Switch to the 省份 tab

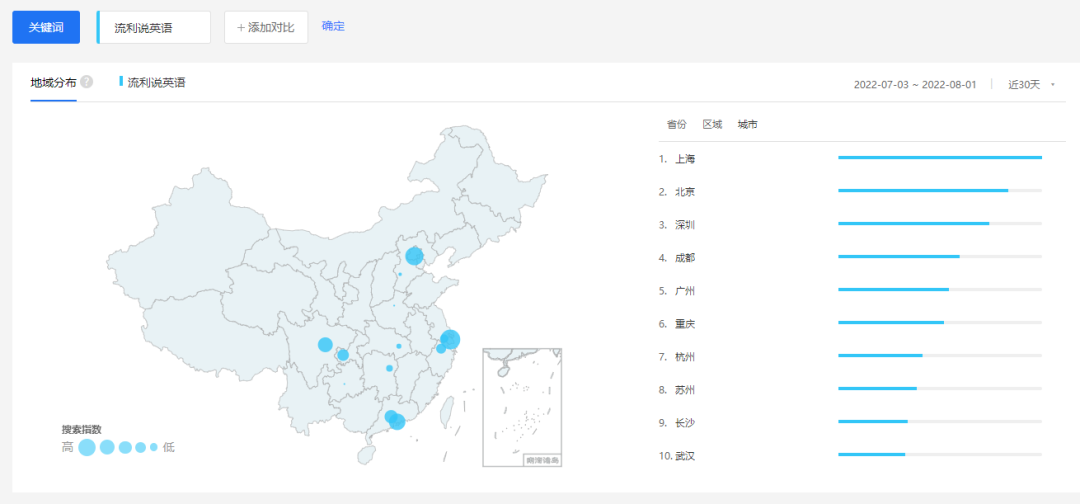point(677,124)
